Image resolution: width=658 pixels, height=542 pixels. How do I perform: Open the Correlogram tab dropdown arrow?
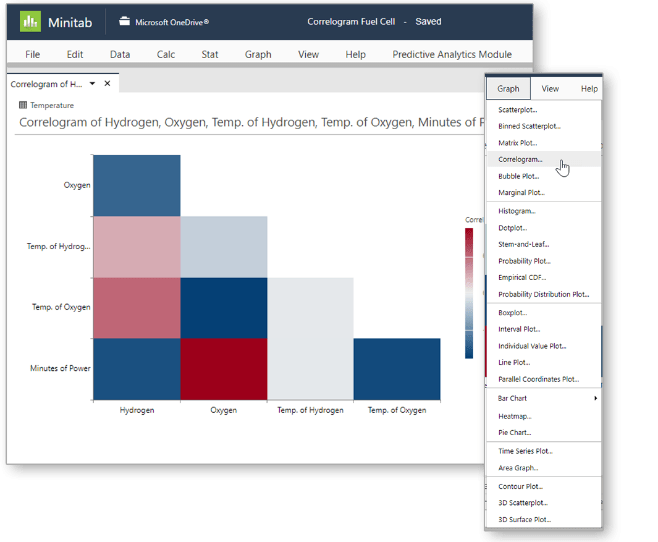pyautogui.click(x=92, y=83)
